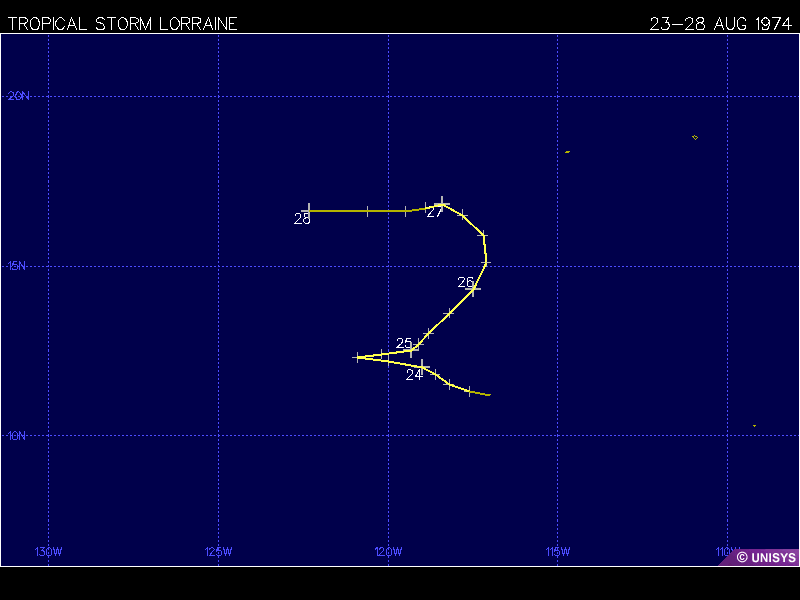800x600 pixels.
Task: Click the track starting point near 117W
Action: (x=489, y=395)
